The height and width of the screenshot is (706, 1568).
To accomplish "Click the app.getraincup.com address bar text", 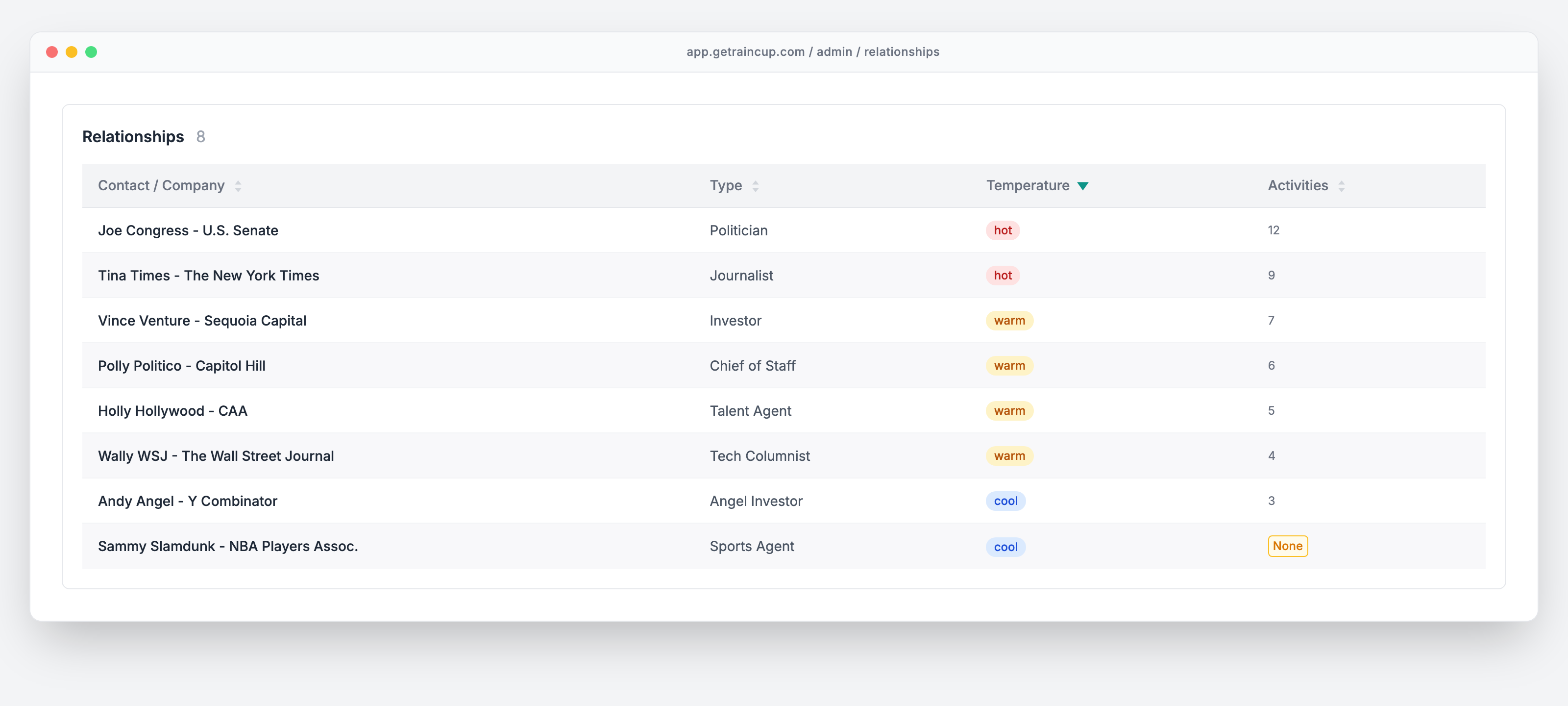I will (812, 52).
